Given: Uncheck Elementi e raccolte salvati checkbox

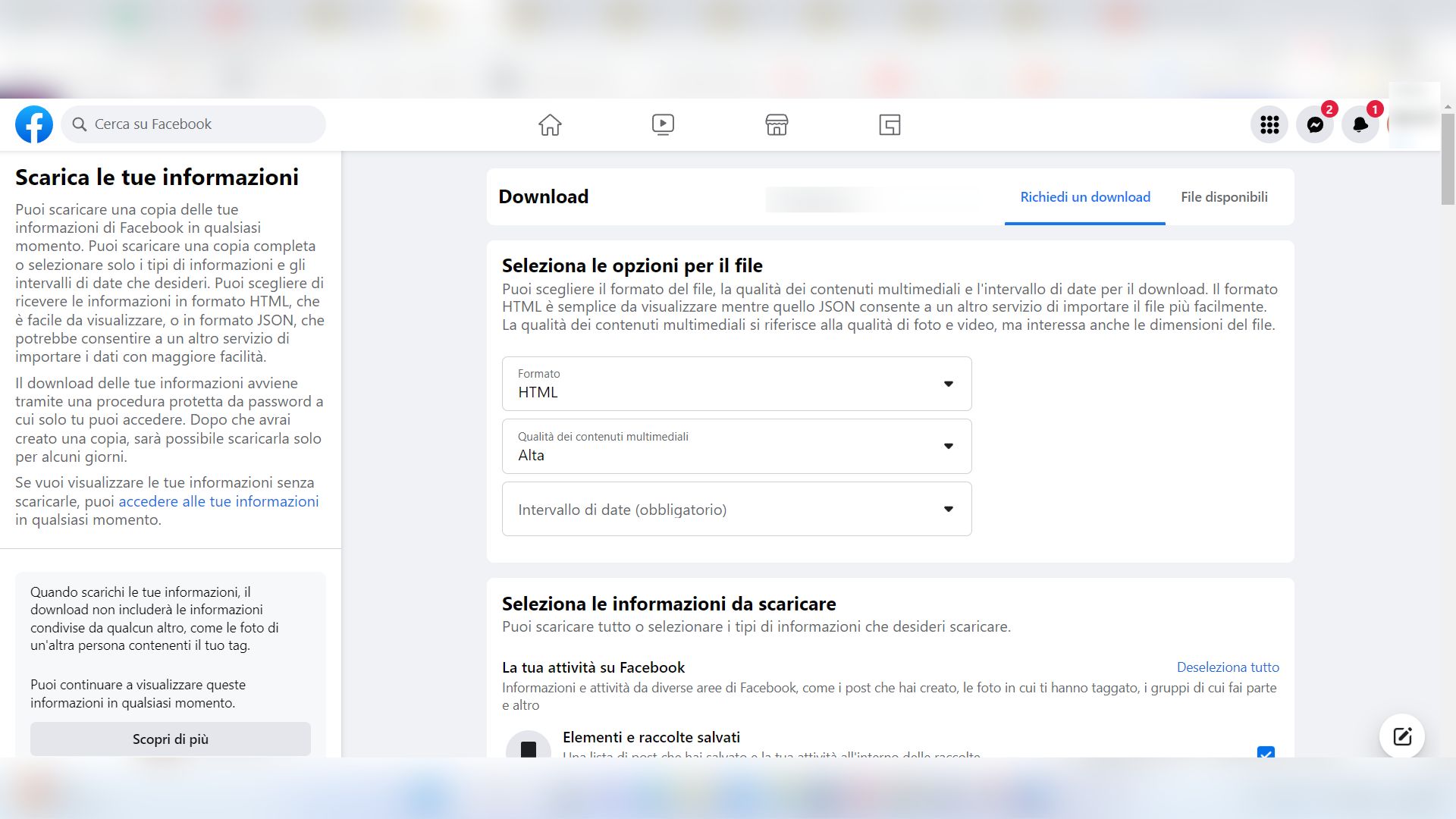Looking at the screenshot, I should point(1265,752).
